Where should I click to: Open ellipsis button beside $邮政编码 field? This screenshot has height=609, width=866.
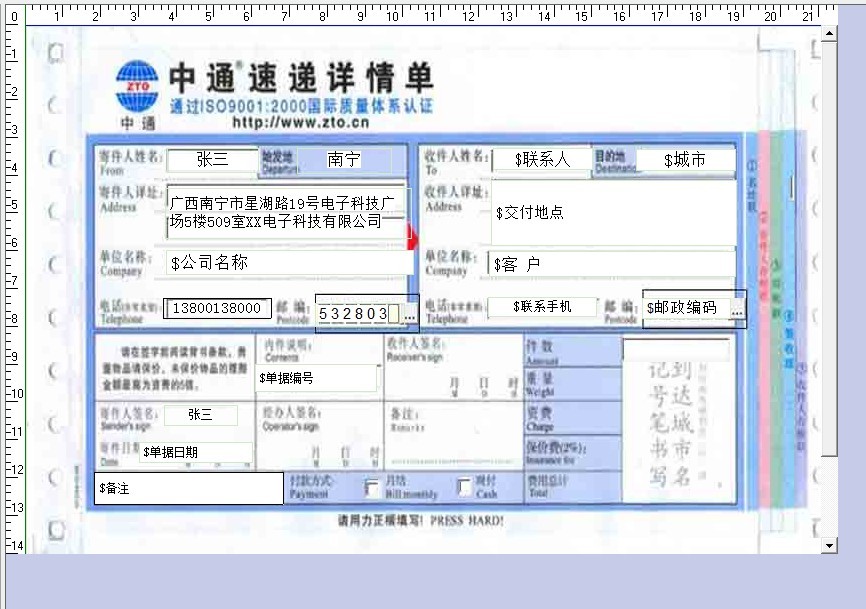point(737,310)
